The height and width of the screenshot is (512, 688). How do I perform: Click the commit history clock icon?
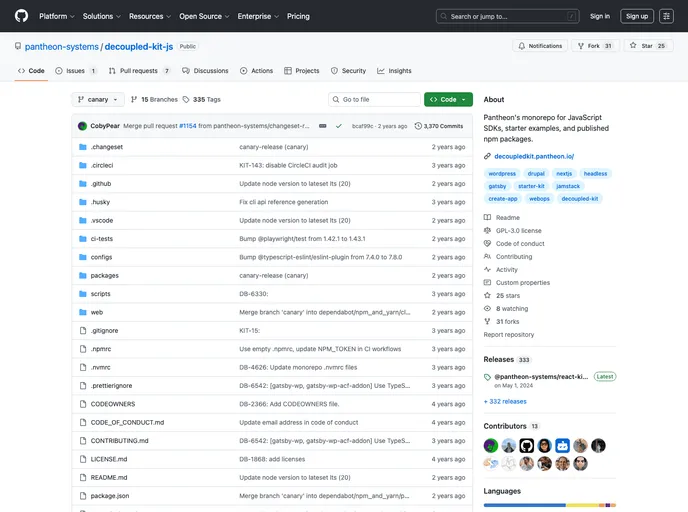(420, 126)
